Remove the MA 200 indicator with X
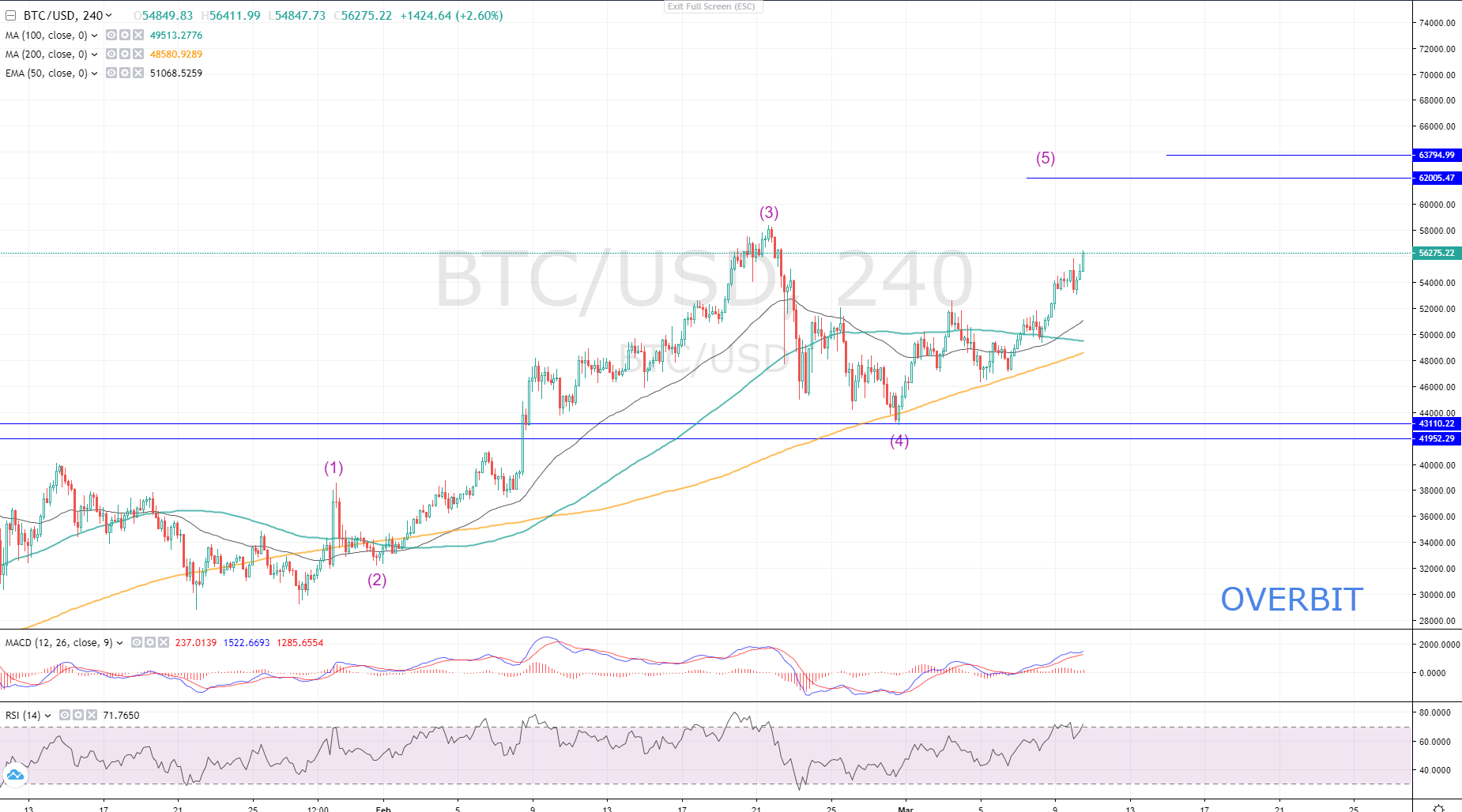The image size is (1462, 812). point(138,55)
